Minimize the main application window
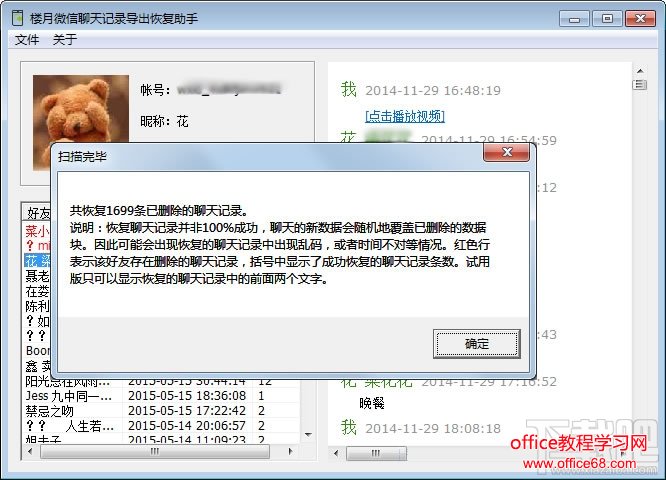This screenshot has width=666, height=480. tap(574, 19)
